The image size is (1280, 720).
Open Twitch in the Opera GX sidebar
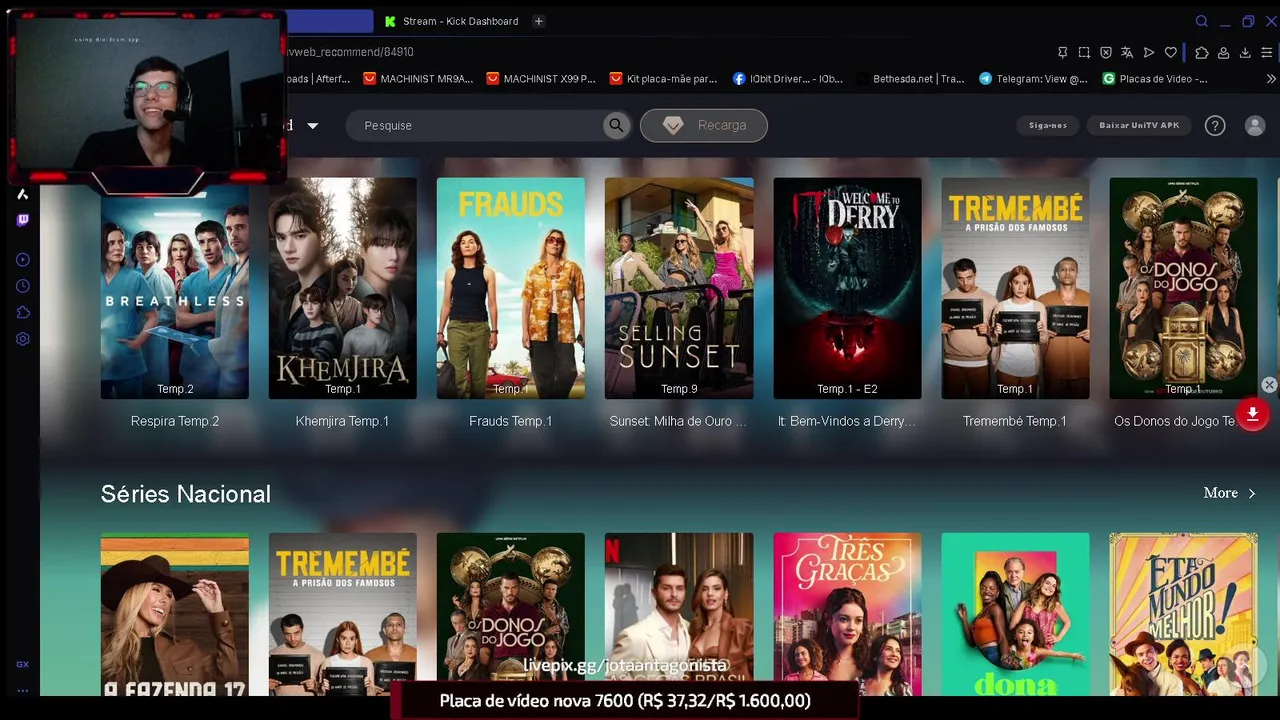22,220
